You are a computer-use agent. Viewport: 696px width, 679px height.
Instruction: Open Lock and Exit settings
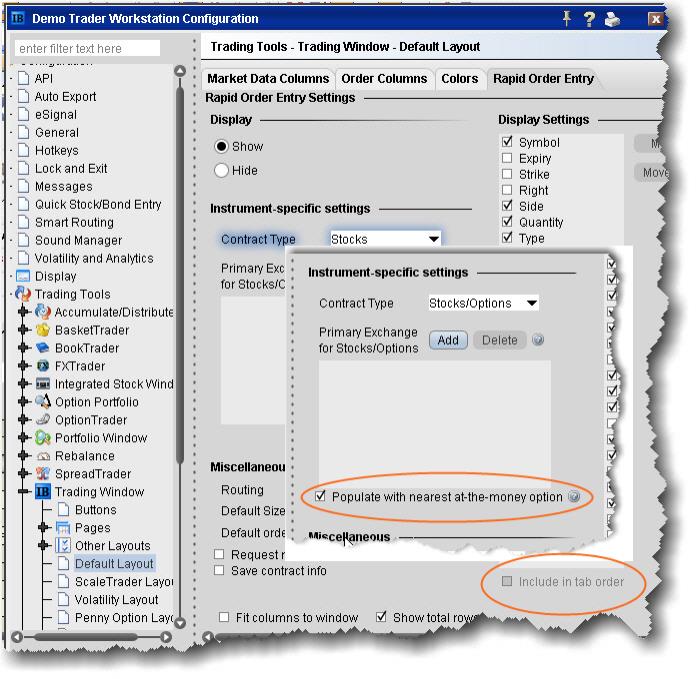tap(71, 168)
